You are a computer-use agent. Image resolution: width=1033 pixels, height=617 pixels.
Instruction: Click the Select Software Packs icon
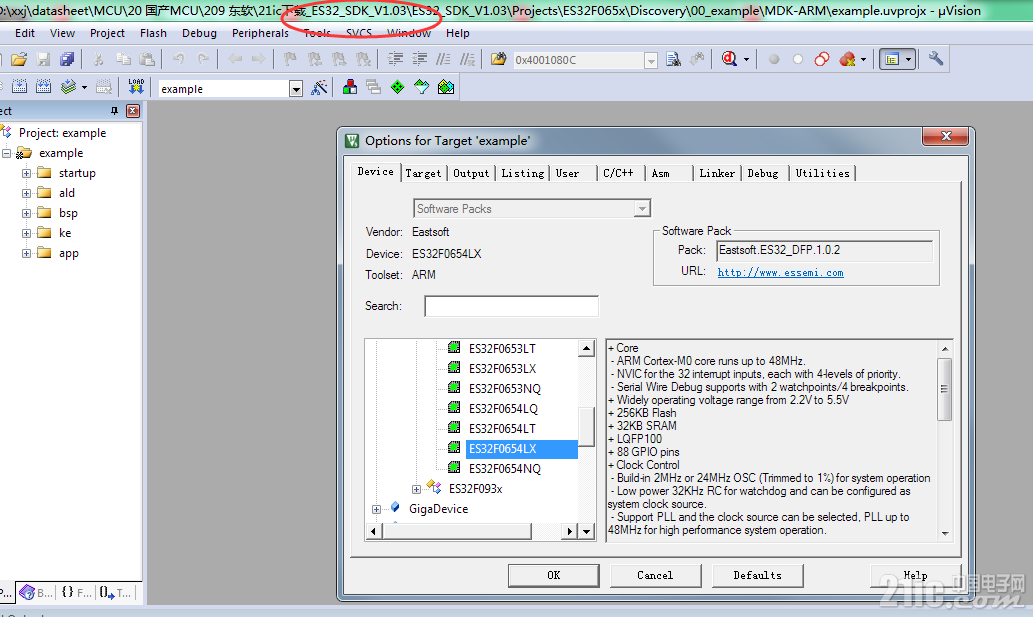422,88
